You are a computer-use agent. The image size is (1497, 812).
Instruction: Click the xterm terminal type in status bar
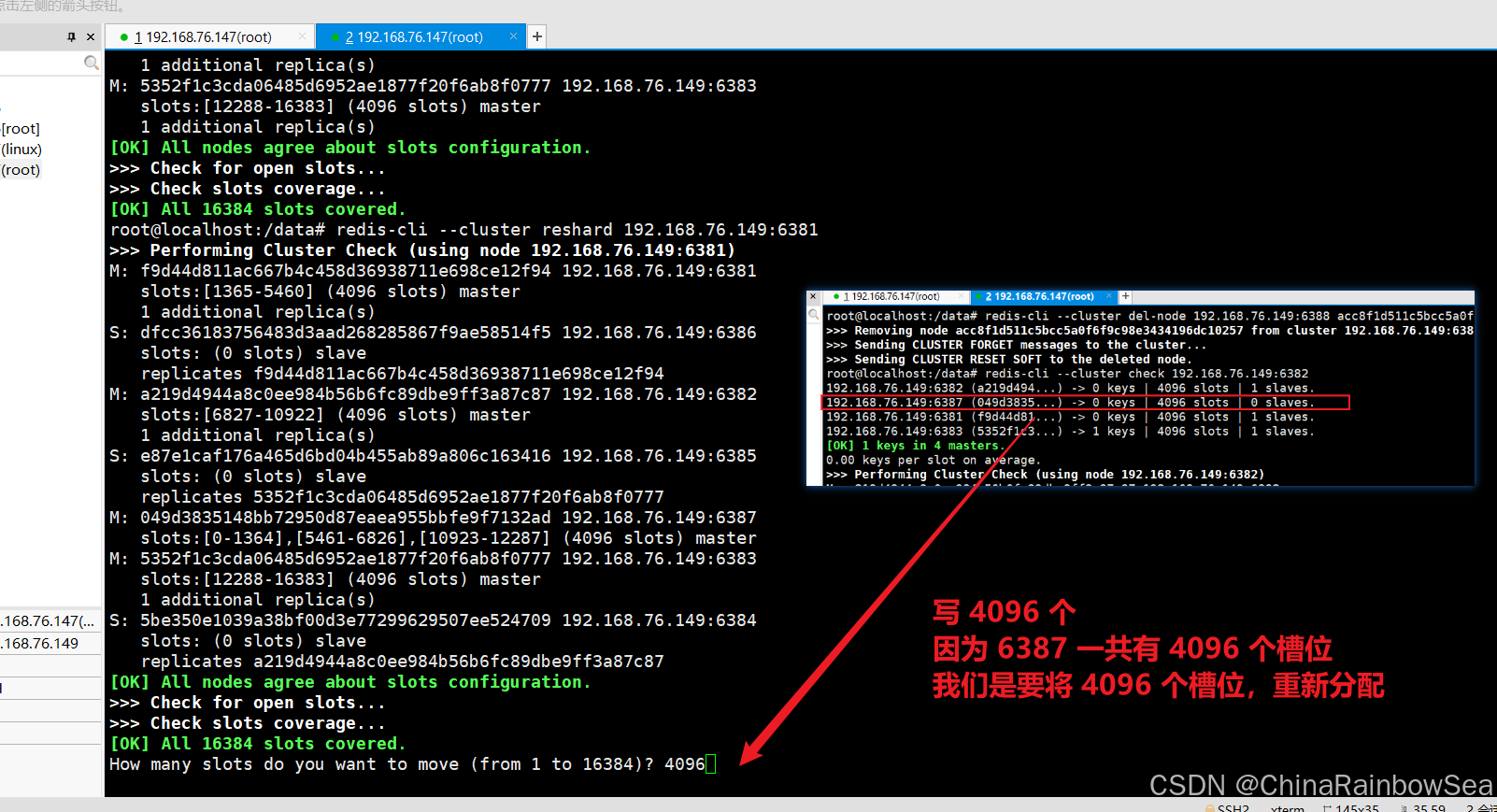click(1288, 807)
